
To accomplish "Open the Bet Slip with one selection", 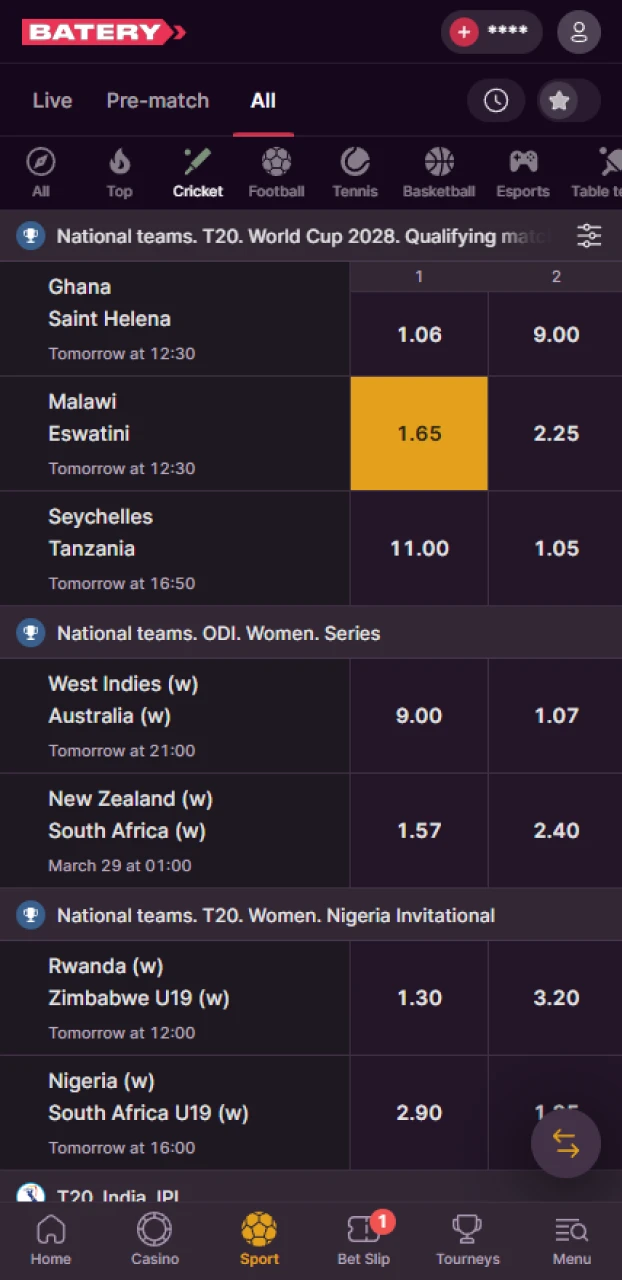I will pos(363,1239).
